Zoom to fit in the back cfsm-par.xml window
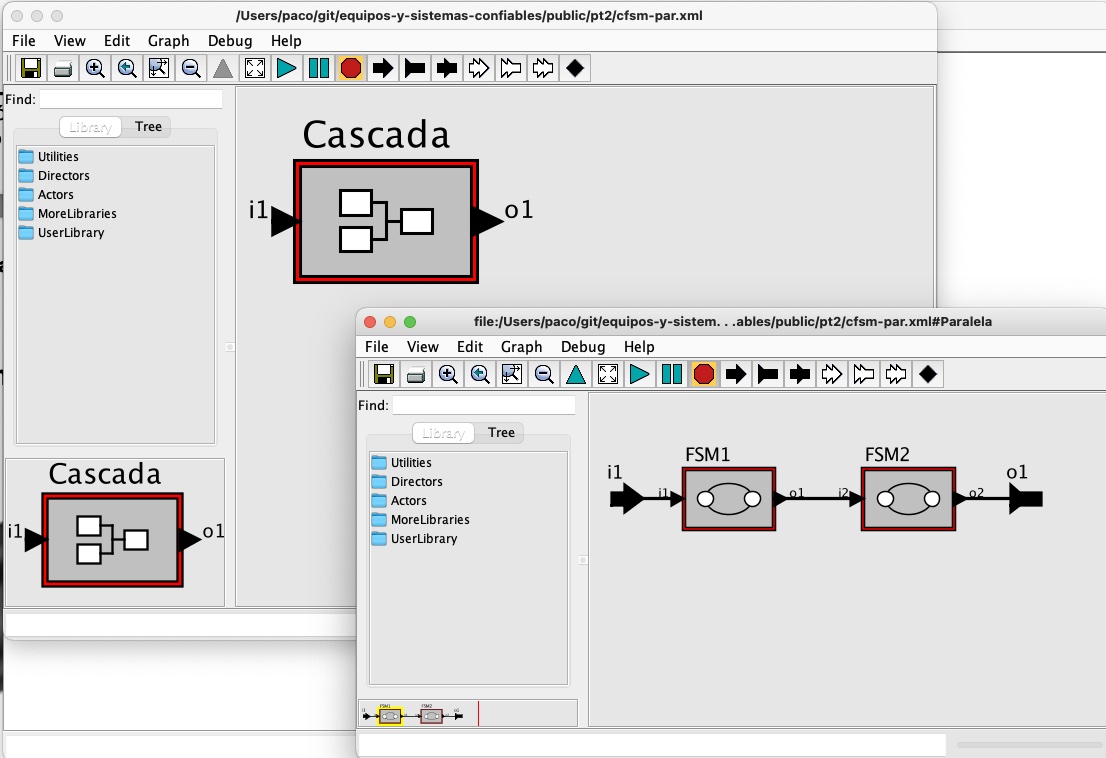Viewport: 1106px width, 758px height. (159, 68)
